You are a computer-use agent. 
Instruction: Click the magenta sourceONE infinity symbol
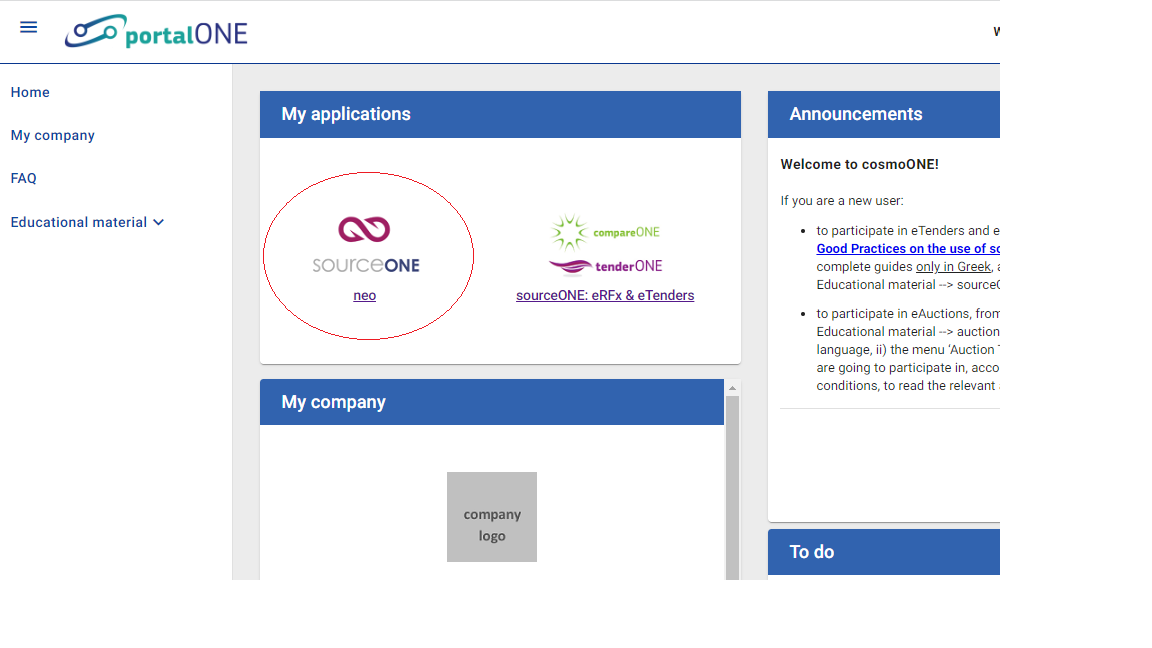click(x=364, y=228)
